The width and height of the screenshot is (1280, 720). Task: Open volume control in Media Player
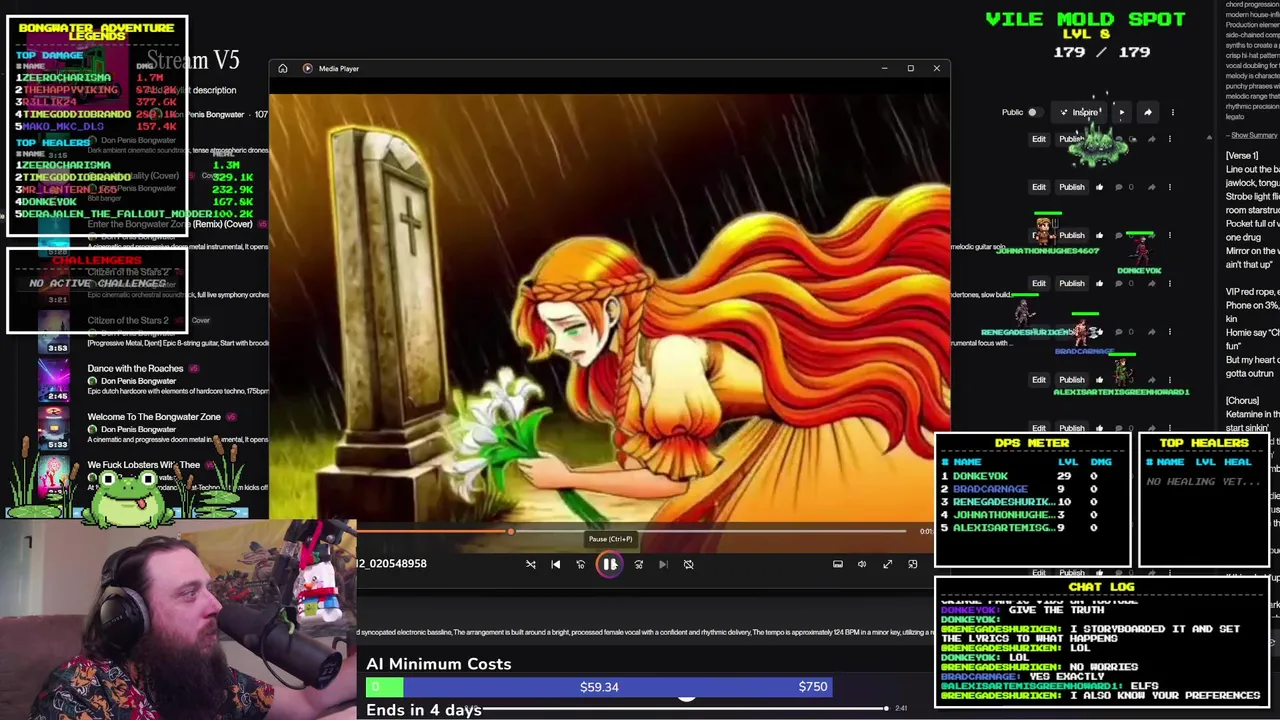(x=862, y=564)
